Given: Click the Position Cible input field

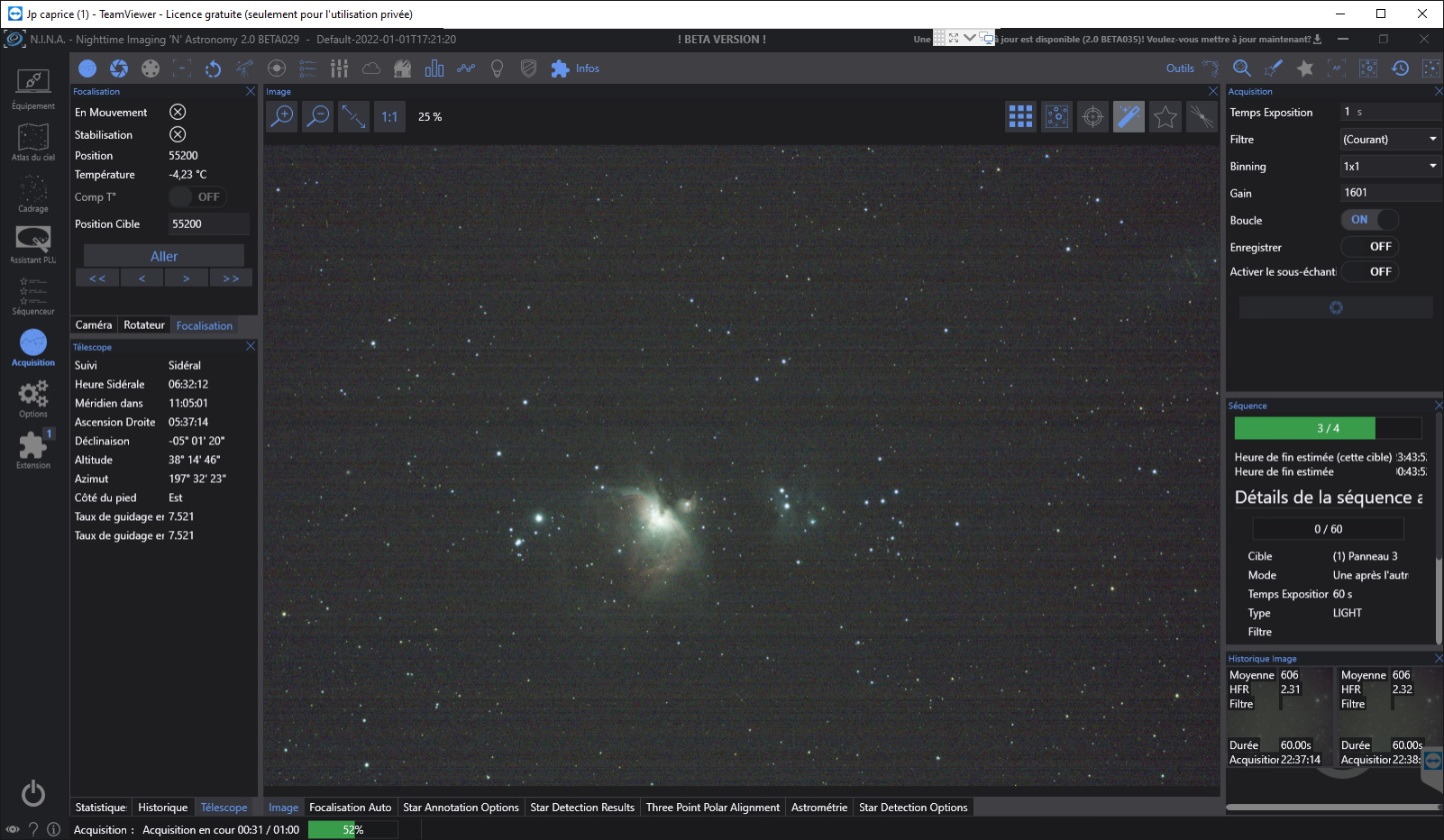Looking at the screenshot, I should [x=209, y=224].
